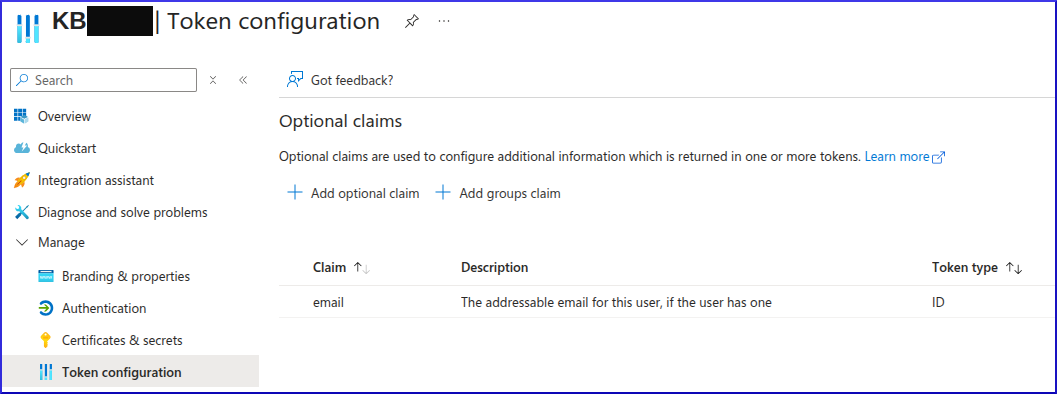Collapse the Manage section chevron

pyautogui.click(x=22, y=242)
